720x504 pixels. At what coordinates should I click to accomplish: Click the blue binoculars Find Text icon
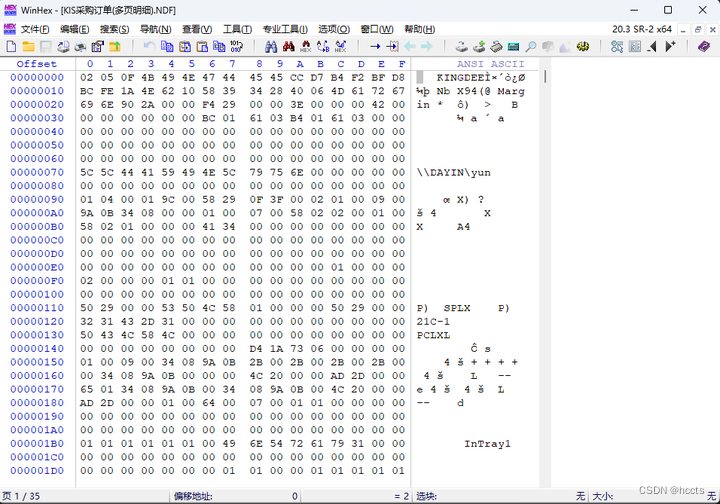click(271, 46)
